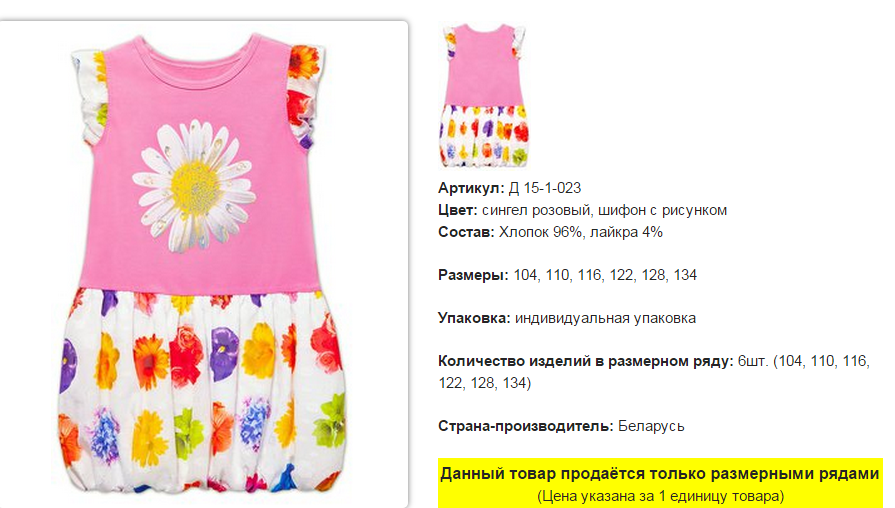
Task: Click the Артикул Д 15-1-023 text
Action: 509,188
